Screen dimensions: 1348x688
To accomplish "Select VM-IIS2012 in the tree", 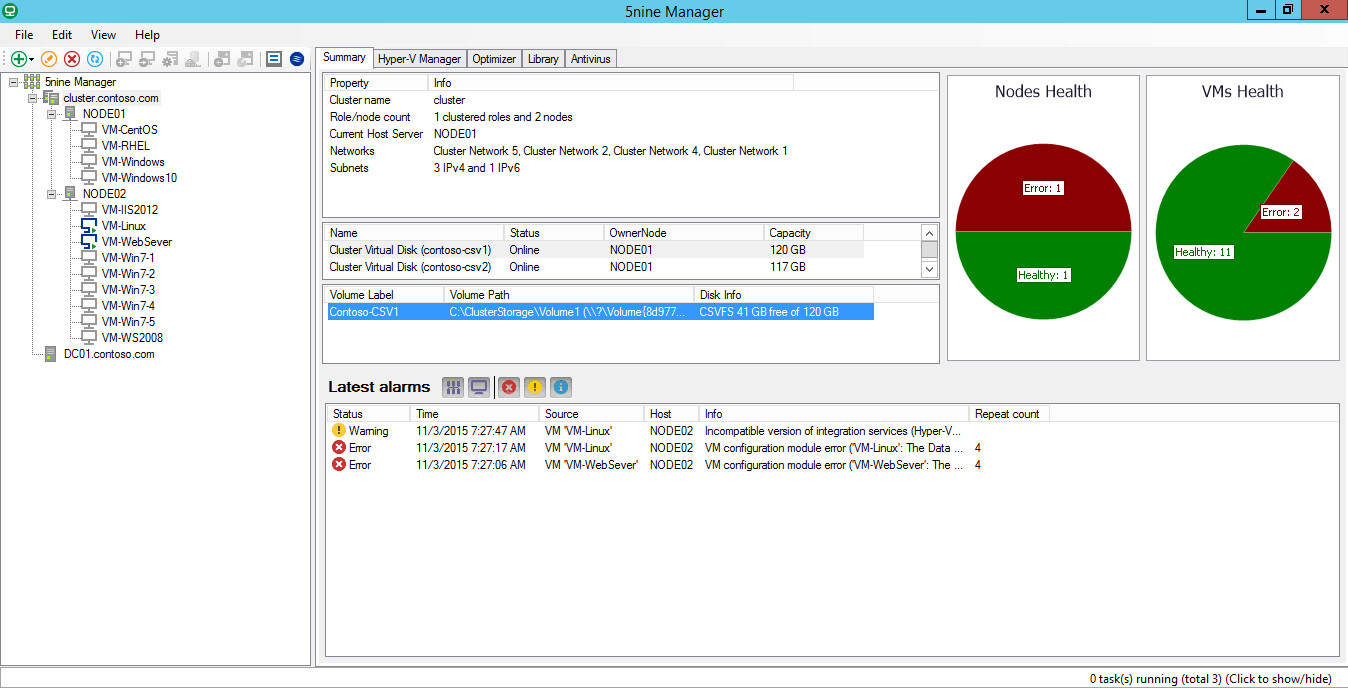I will coord(130,210).
